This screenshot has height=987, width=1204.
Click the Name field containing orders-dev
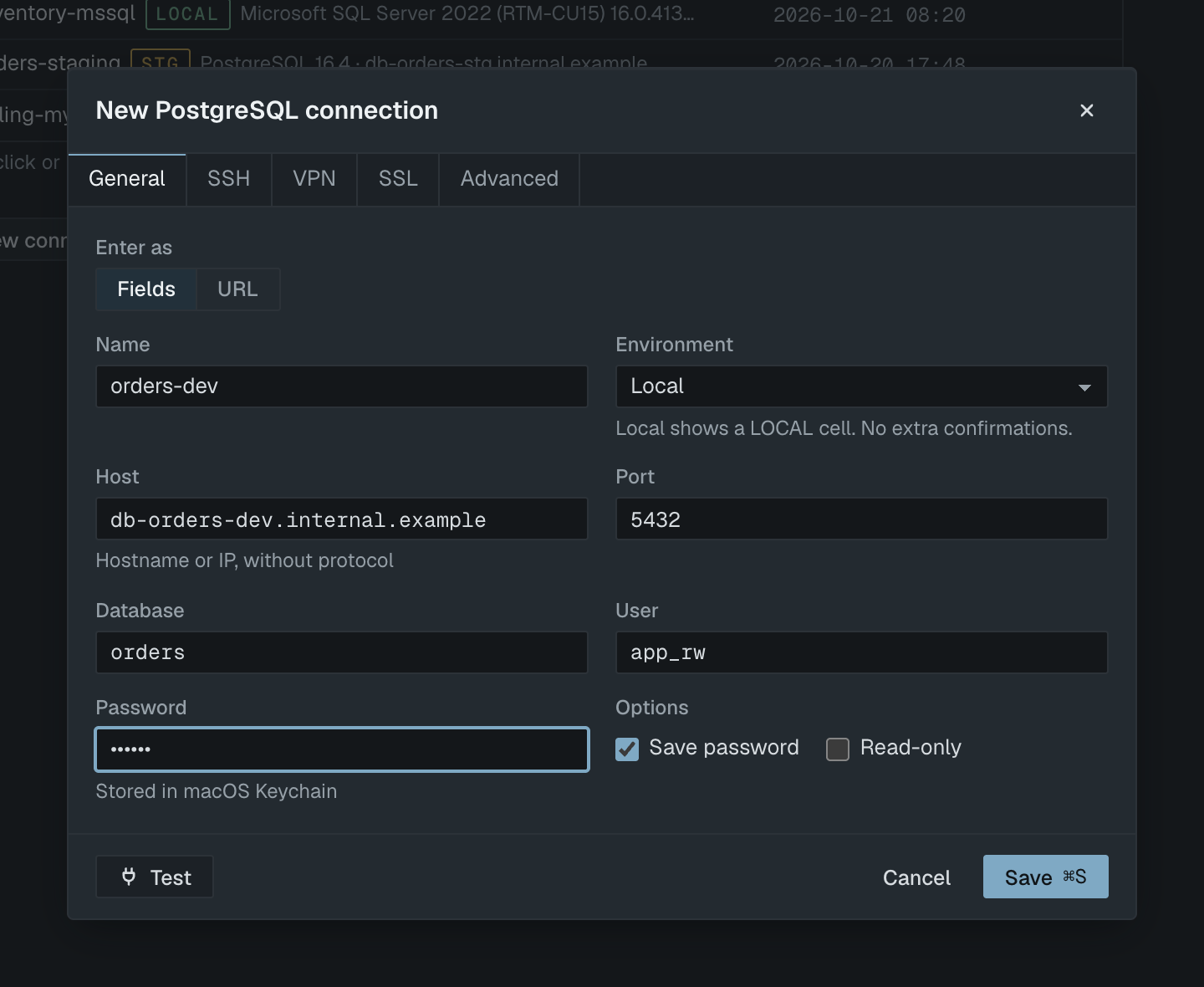pyautogui.click(x=342, y=386)
